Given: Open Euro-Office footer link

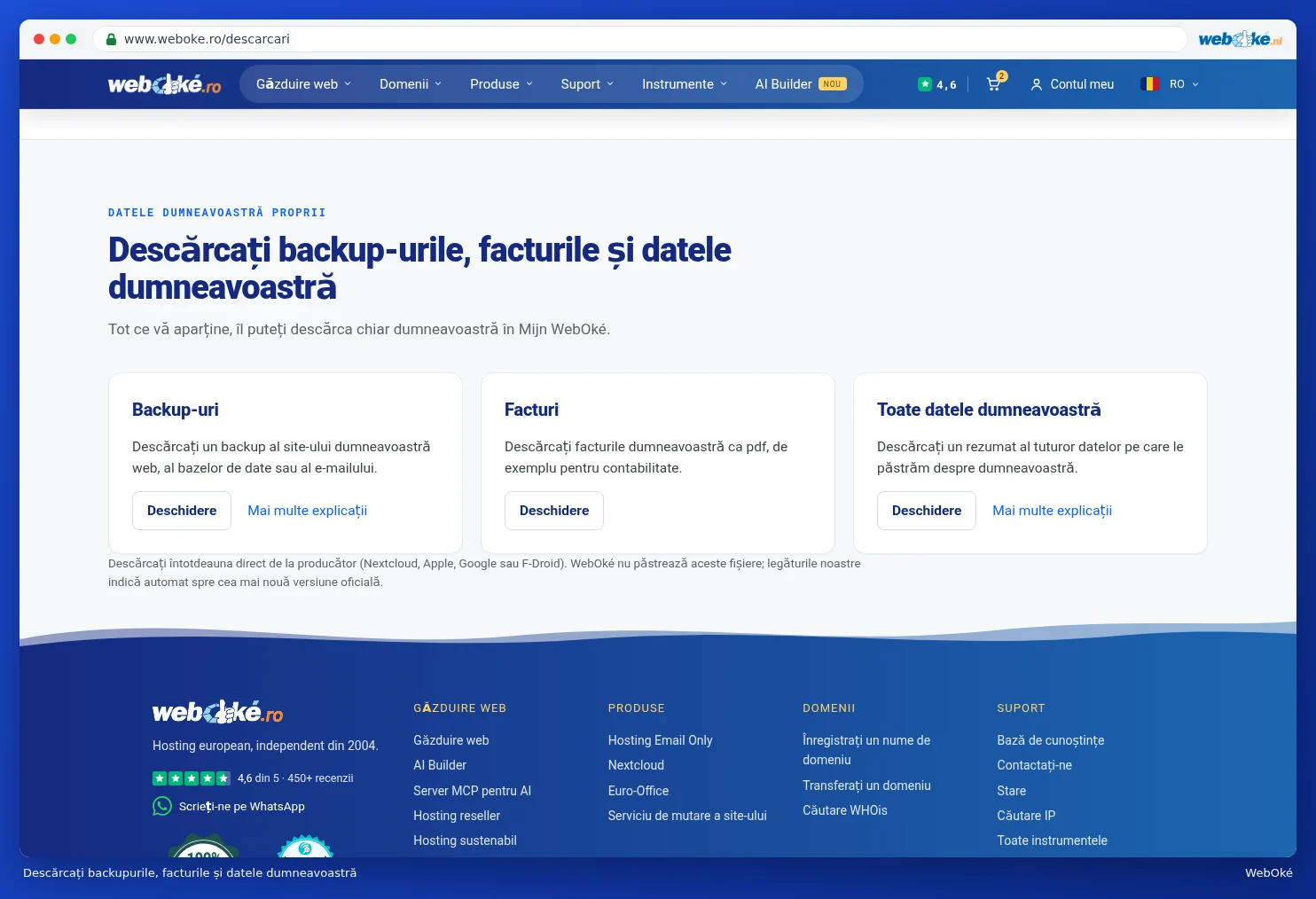Looking at the screenshot, I should coord(638,791).
